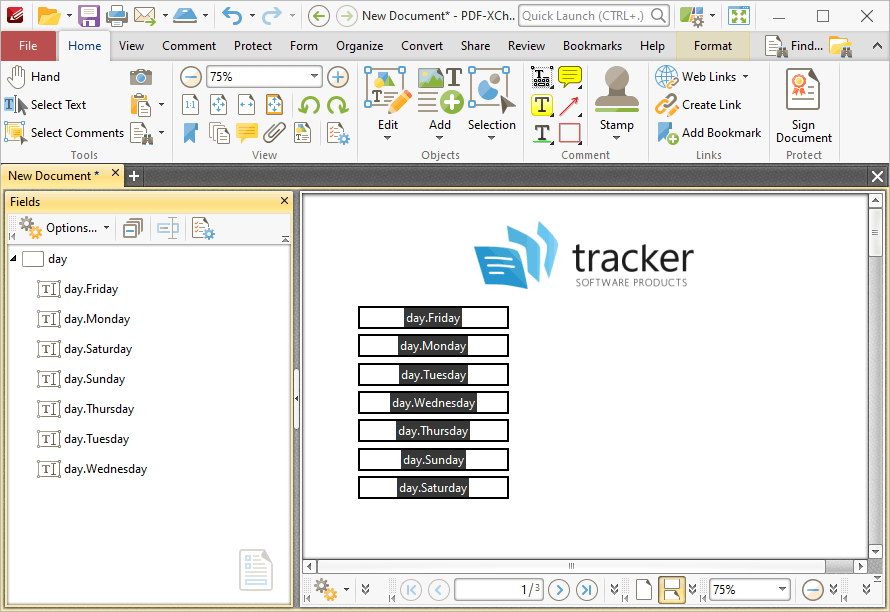Open the Form ribbon tab
Viewport: 890px width, 612px height.
(x=304, y=46)
